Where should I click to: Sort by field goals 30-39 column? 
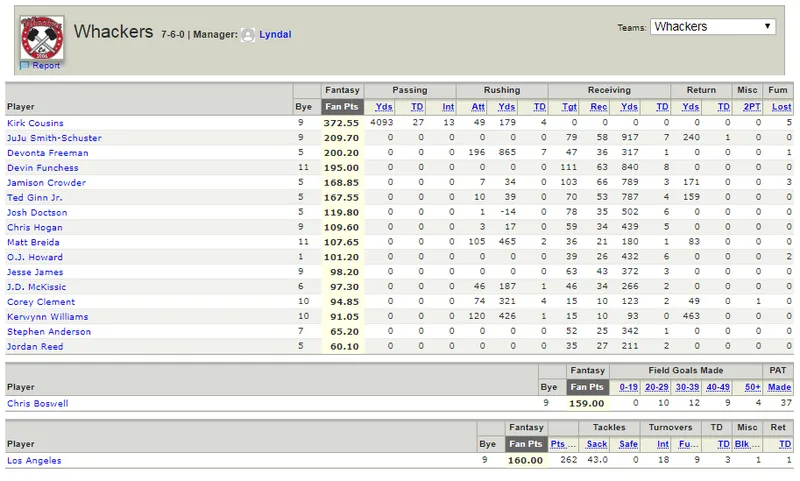[687, 387]
